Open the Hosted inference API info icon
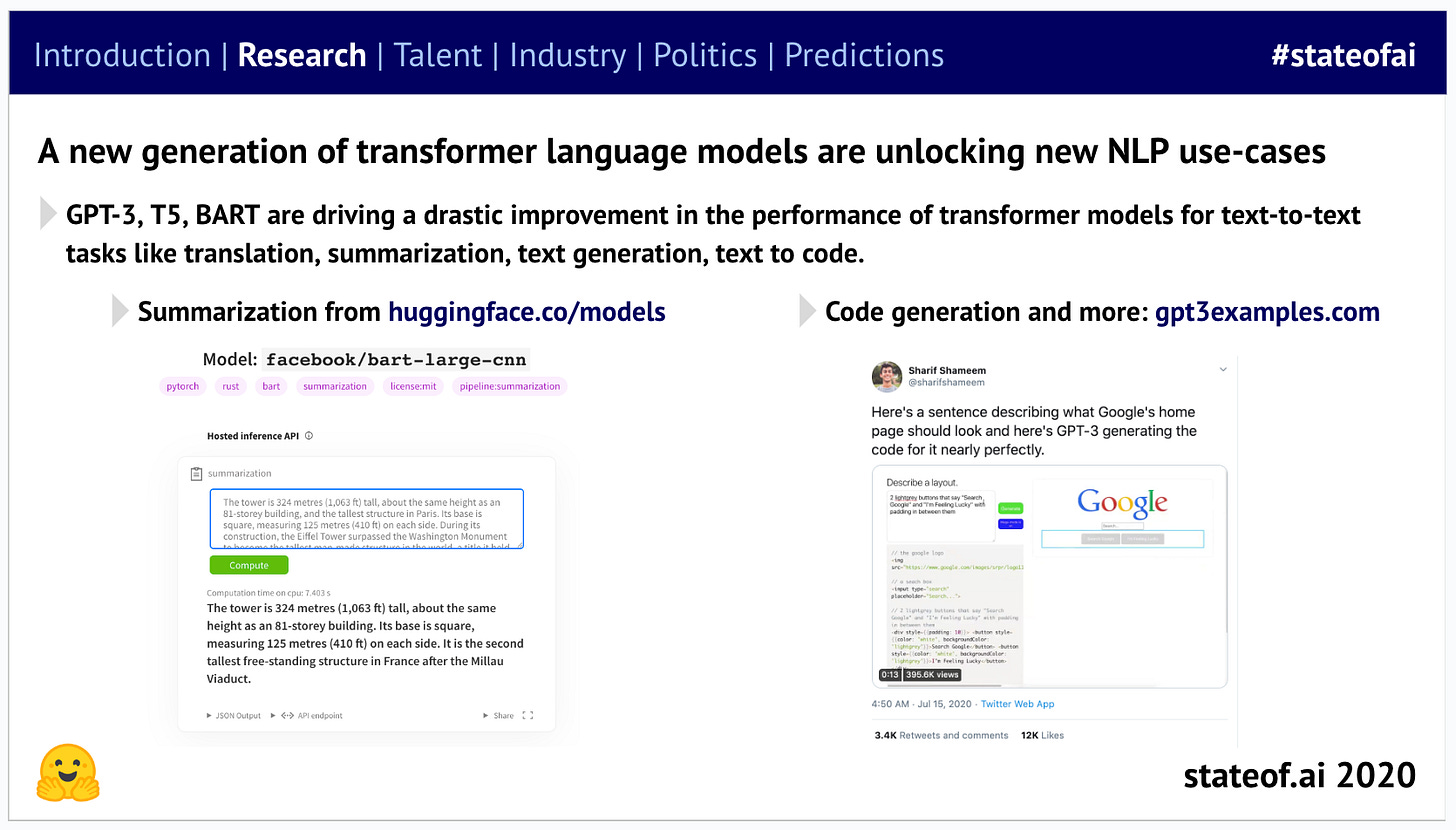 point(309,436)
